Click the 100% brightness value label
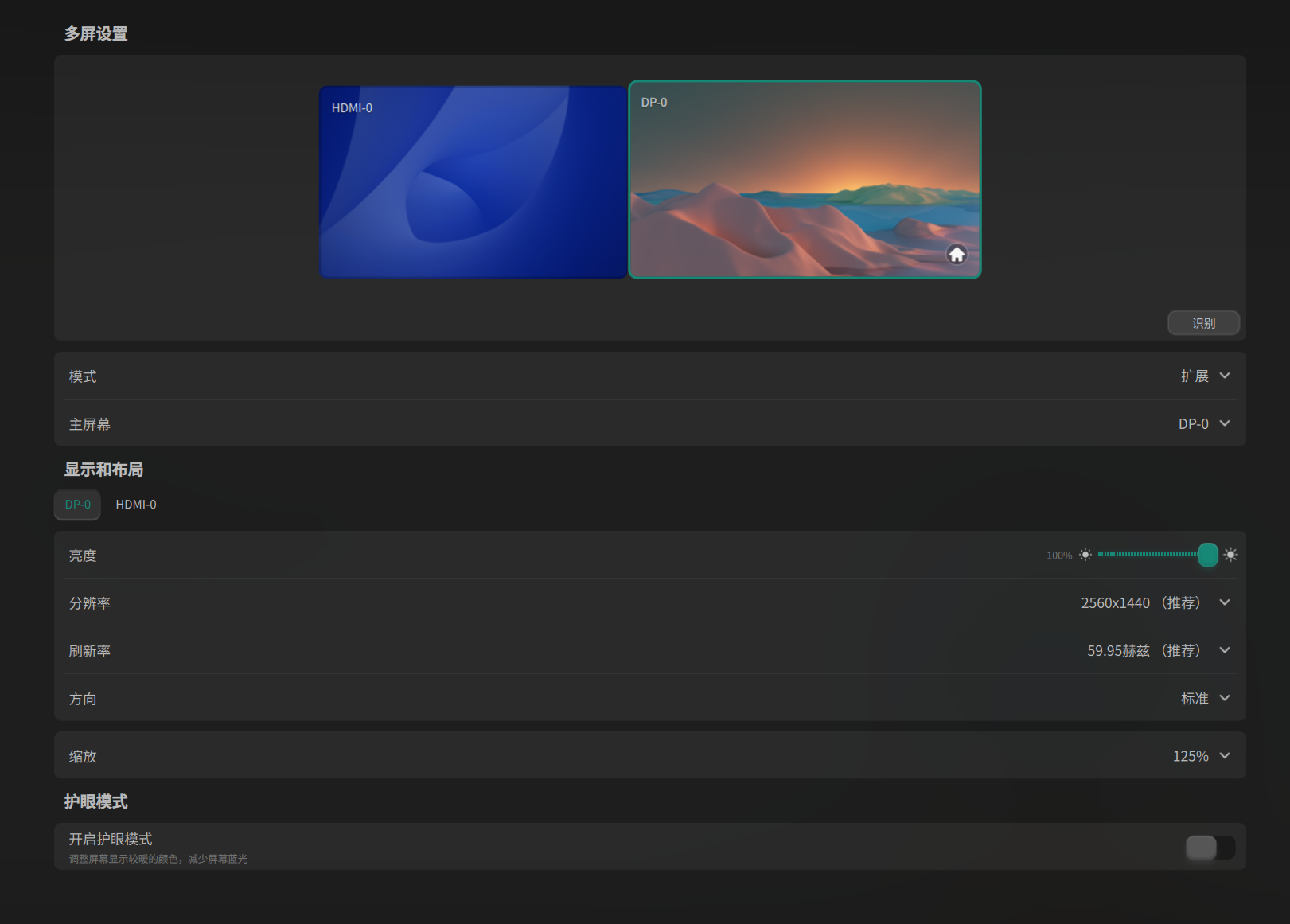1290x924 pixels. tap(1059, 556)
